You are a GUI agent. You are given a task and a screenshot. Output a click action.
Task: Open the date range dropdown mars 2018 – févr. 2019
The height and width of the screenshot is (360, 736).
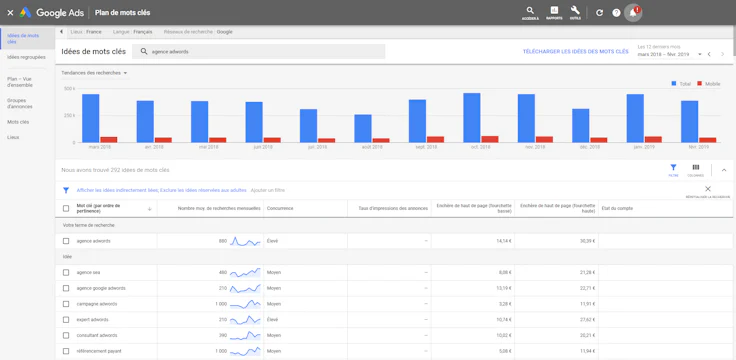point(670,54)
